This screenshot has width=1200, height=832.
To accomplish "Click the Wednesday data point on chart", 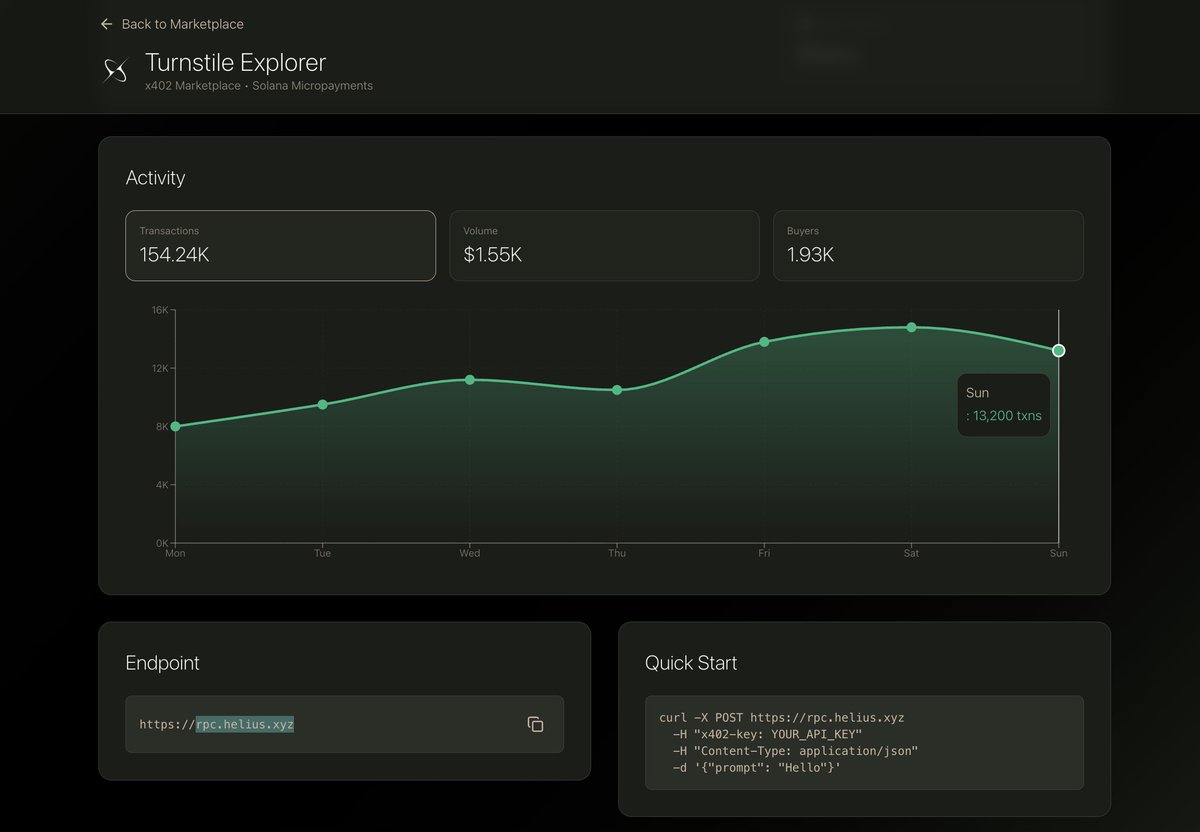I will click(x=470, y=380).
